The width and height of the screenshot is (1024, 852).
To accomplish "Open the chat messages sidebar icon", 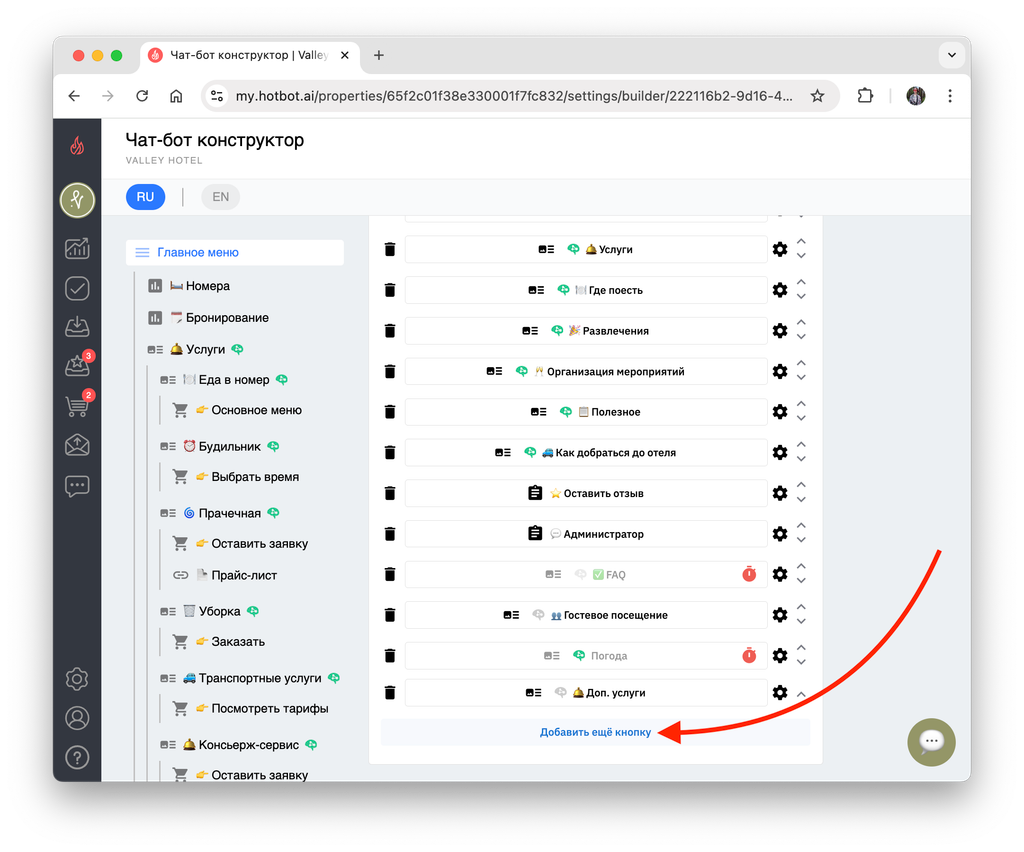I will click(77, 486).
